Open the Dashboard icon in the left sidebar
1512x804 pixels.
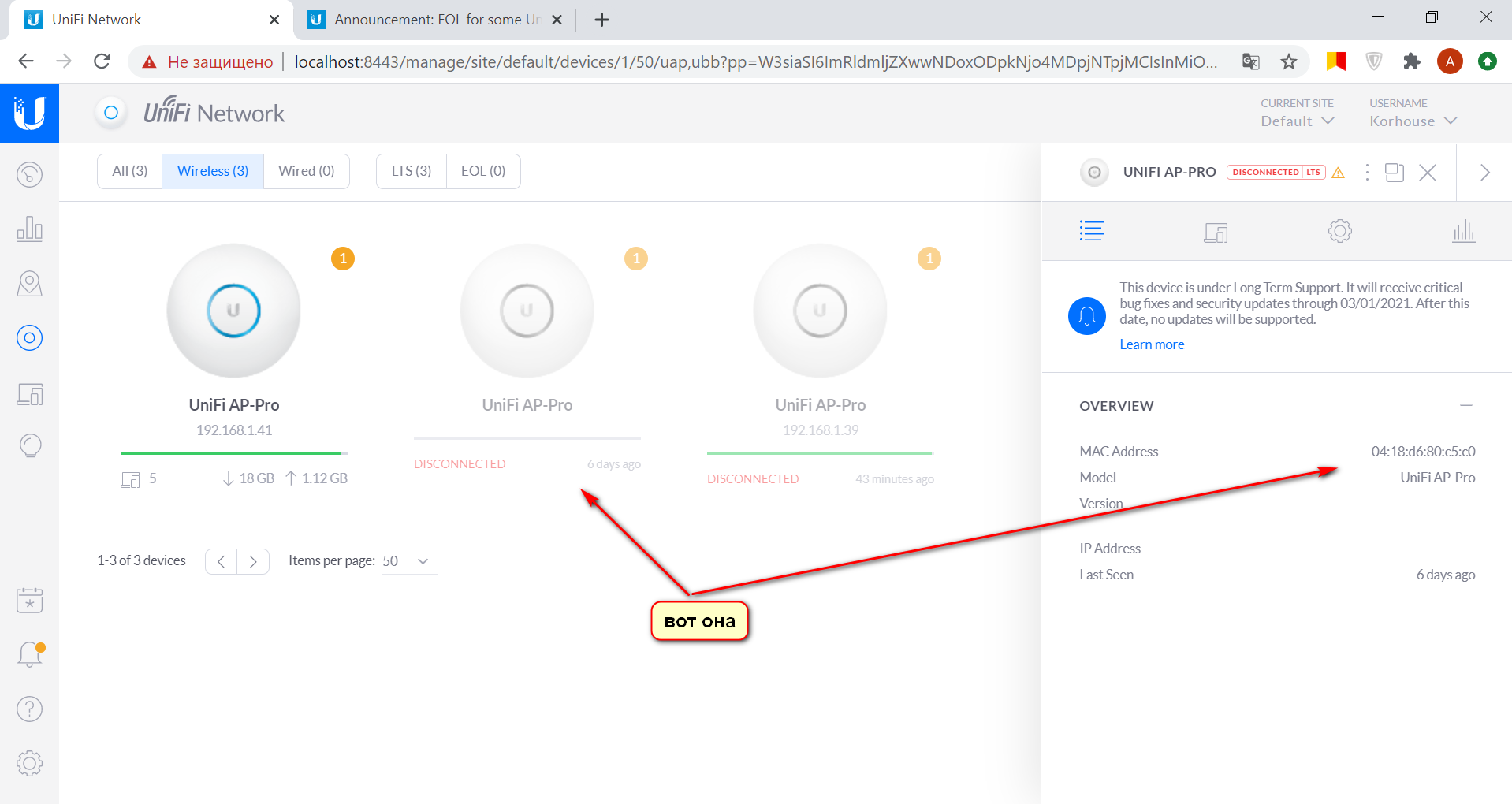click(x=29, y=174)
